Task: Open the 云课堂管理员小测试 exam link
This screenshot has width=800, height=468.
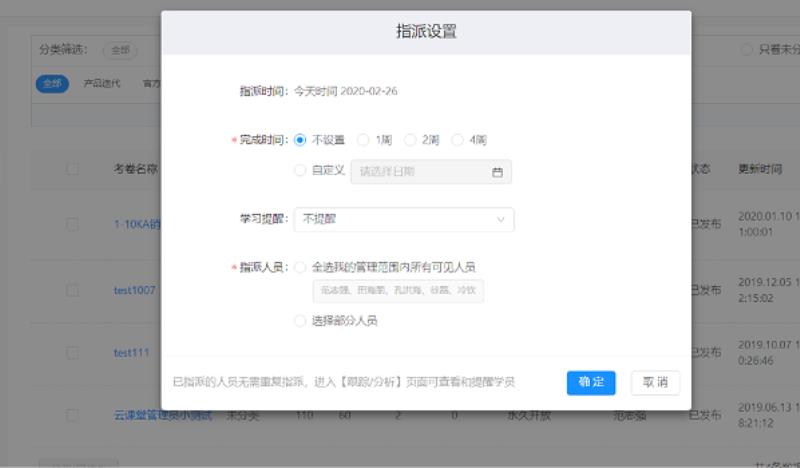Action: pos(163,415)
